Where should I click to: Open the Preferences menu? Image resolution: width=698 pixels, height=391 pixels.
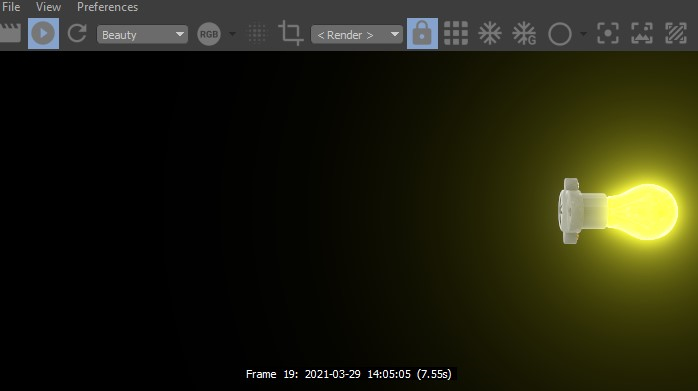click(107, 7)
